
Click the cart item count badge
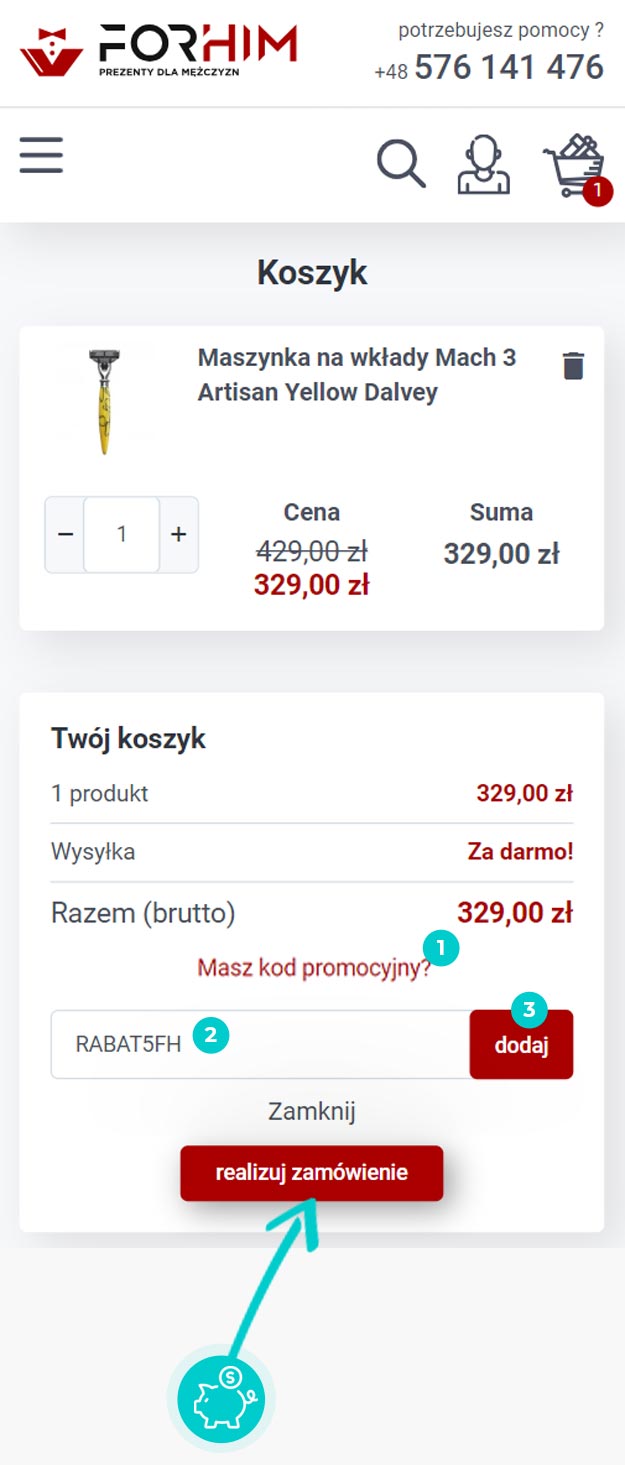pyautogui.click(x=597, y=189)
